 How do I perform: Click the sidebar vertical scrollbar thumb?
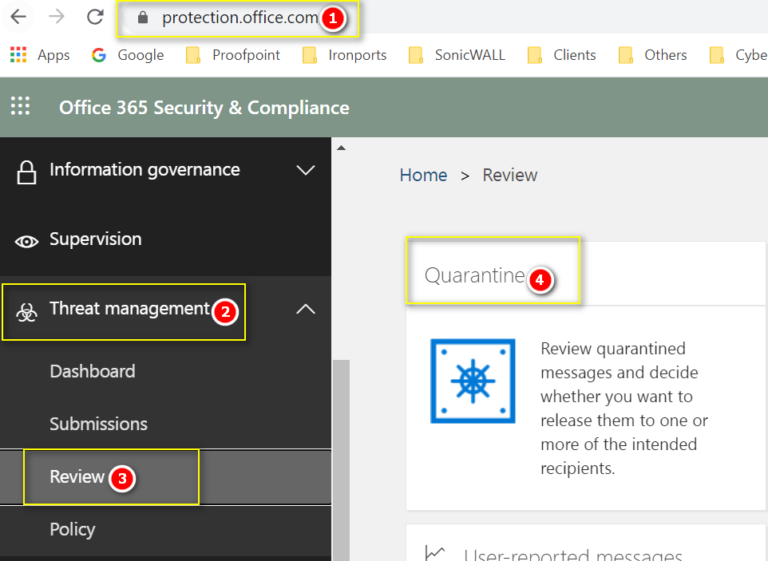[341, 460]
